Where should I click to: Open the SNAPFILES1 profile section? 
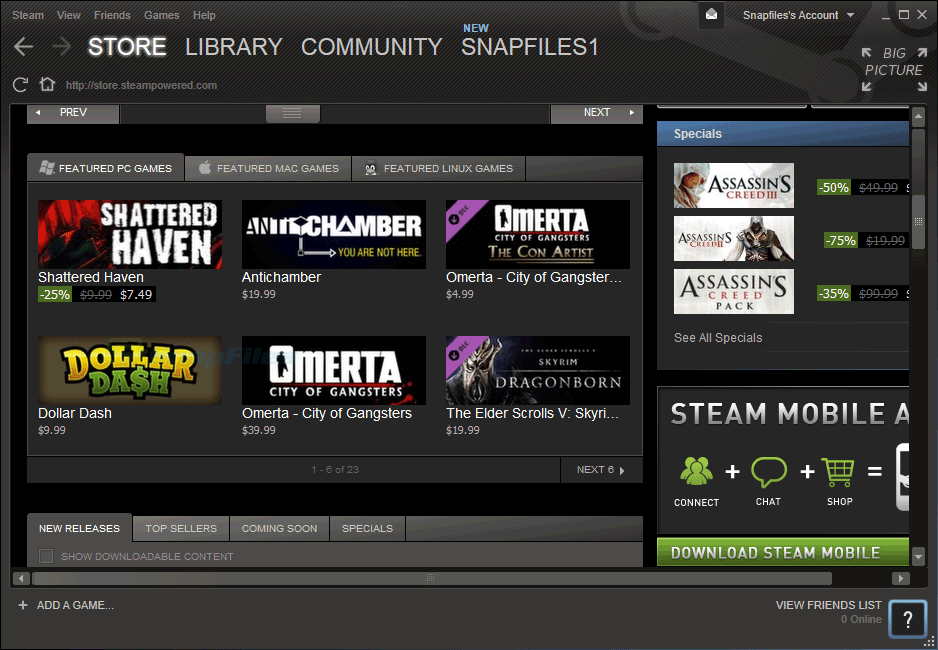529,47
